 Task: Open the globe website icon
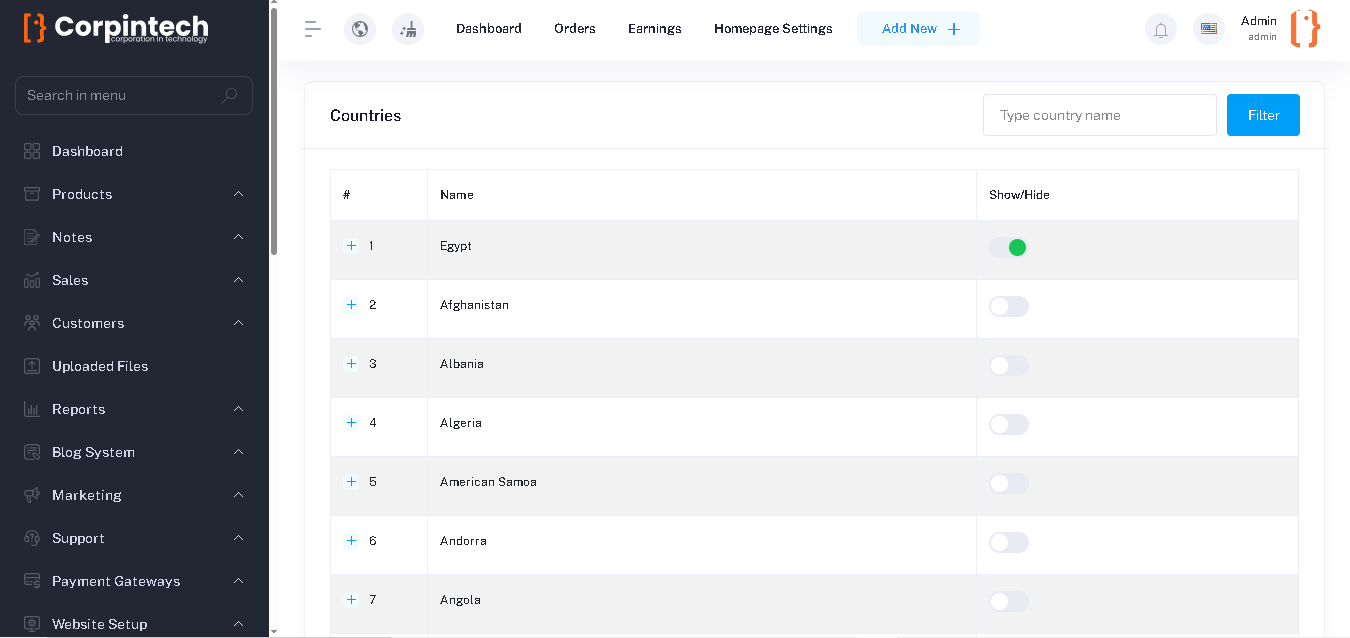(x=360, y=29)
